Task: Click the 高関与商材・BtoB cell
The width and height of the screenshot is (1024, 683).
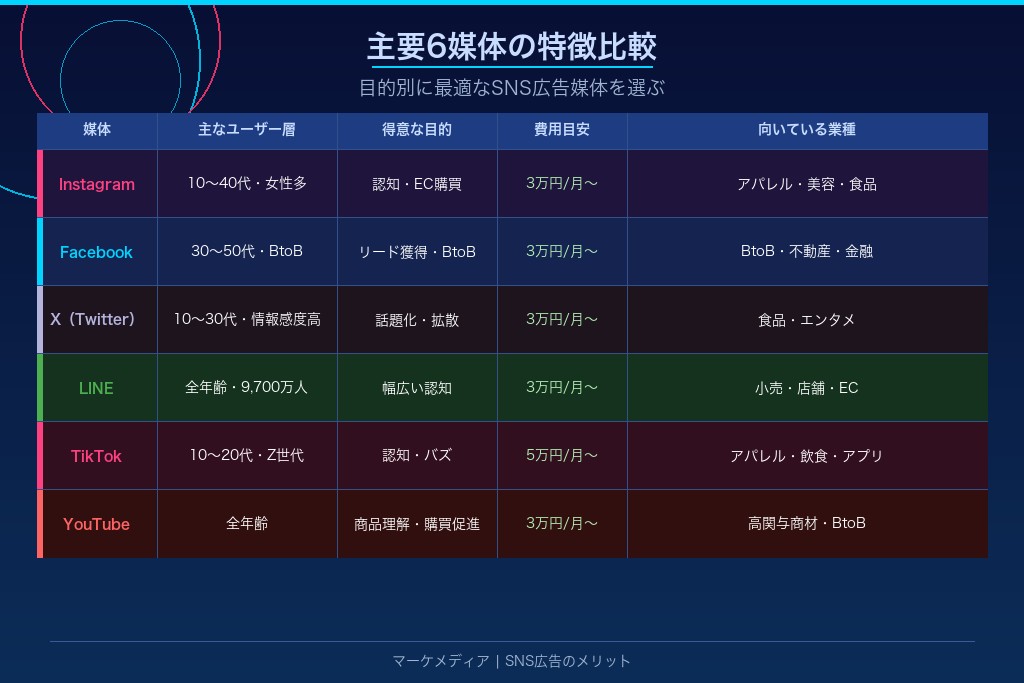Action: point(807,523)
